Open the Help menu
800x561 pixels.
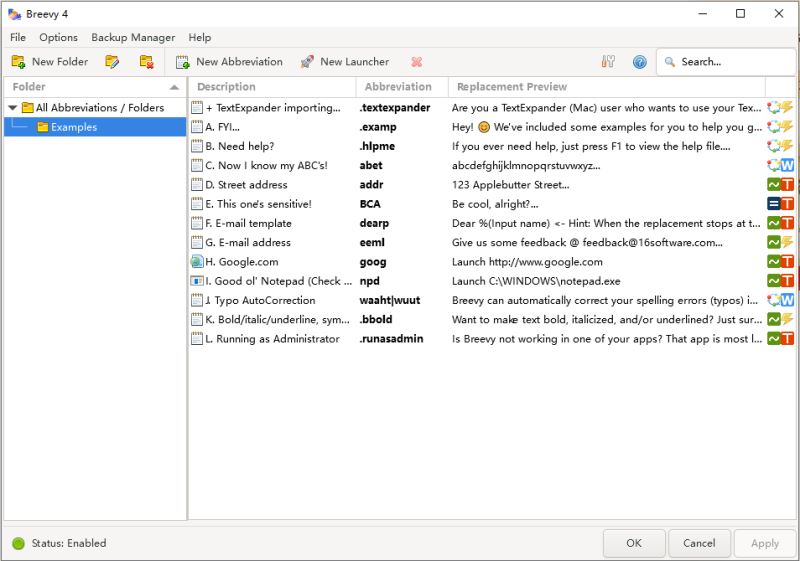(x=199, y=37)
